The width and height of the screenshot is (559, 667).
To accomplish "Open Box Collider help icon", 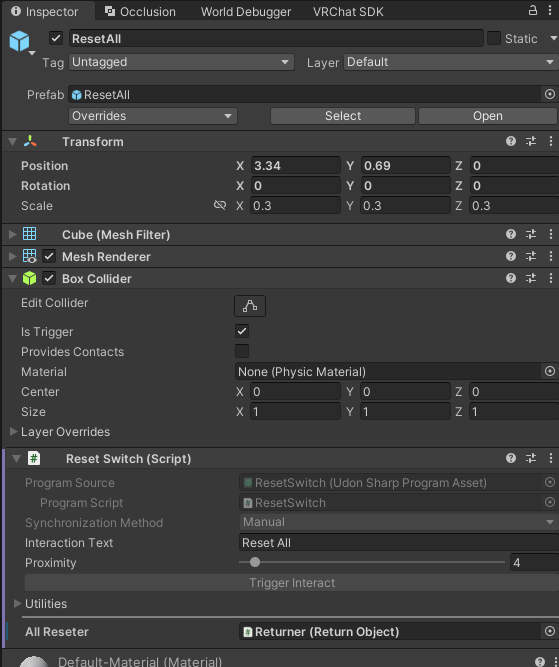I will pyautogui.click(x=511, y=278).
